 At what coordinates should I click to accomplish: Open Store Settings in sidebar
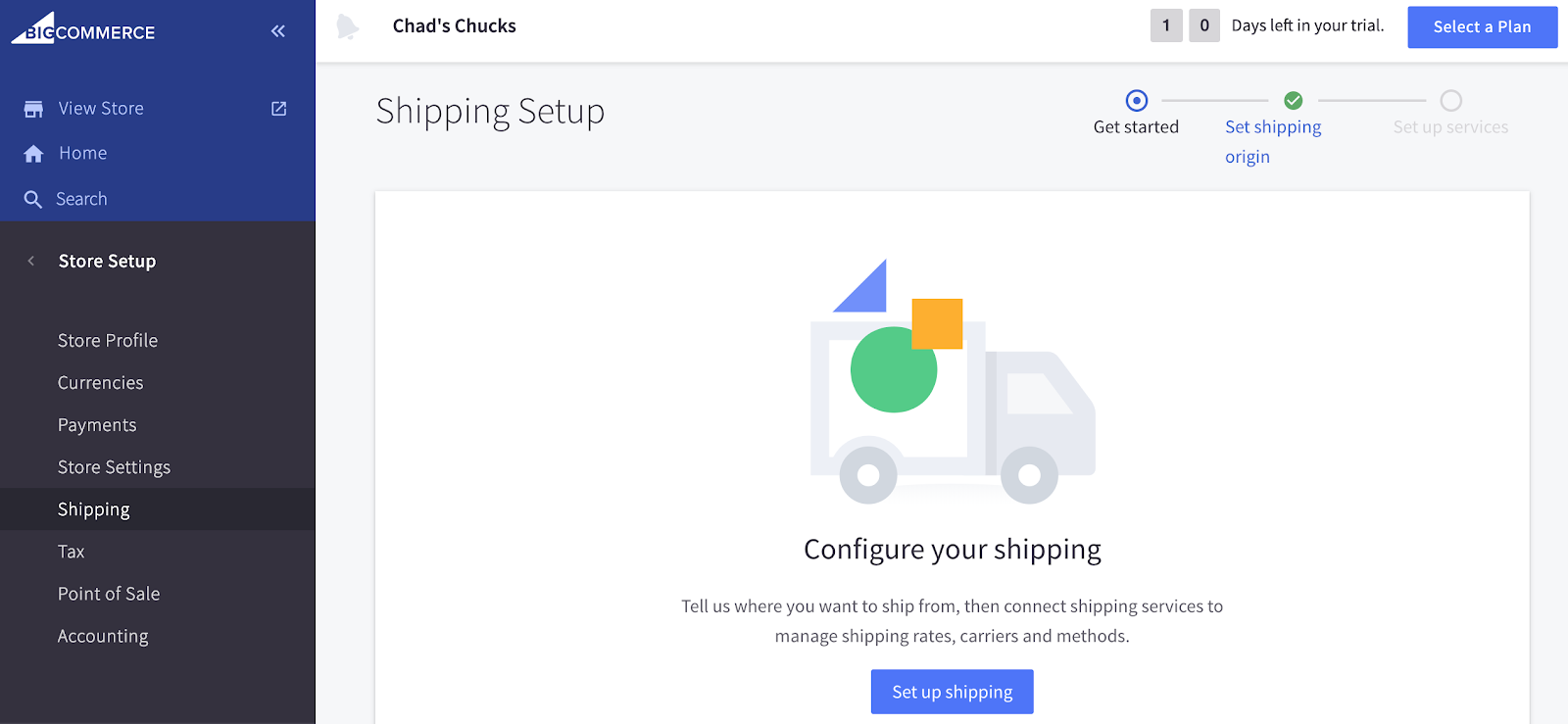click(x=114, y=467)
